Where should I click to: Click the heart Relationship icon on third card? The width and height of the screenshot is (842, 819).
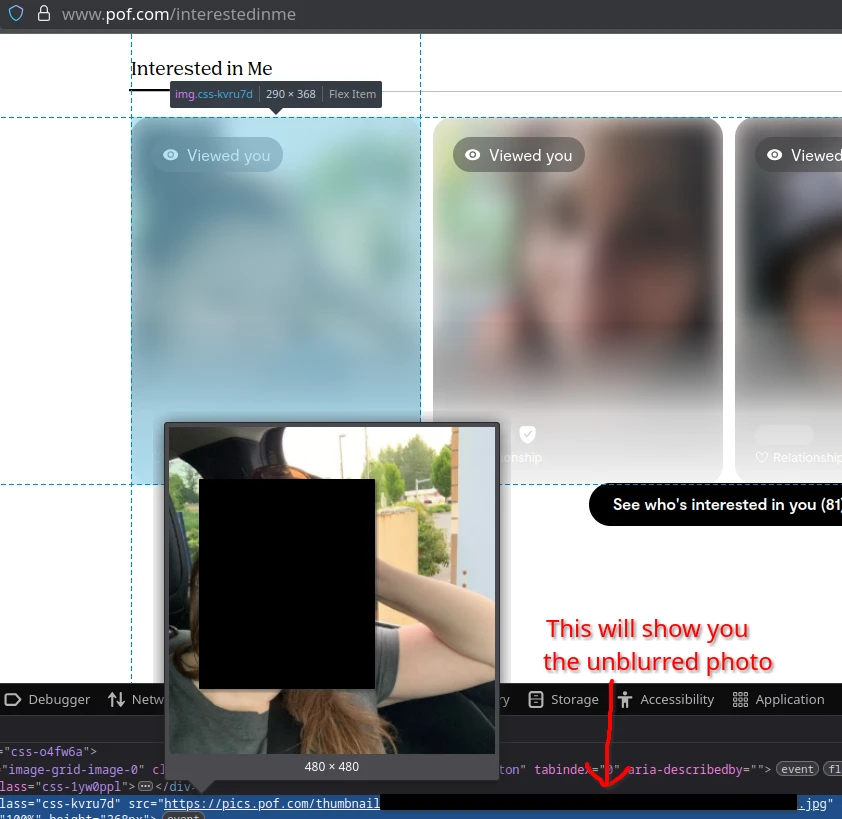point(762,458)
